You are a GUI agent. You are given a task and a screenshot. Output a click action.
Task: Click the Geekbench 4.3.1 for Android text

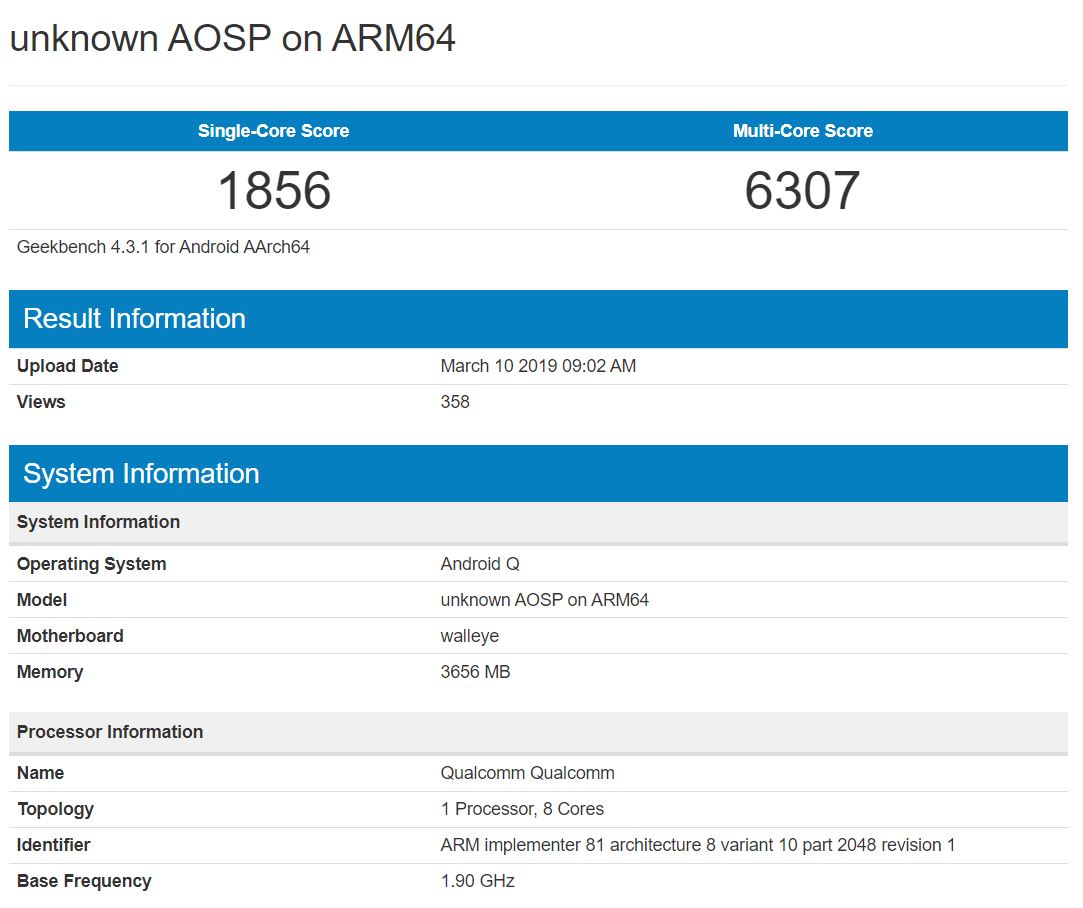point(163,247)
